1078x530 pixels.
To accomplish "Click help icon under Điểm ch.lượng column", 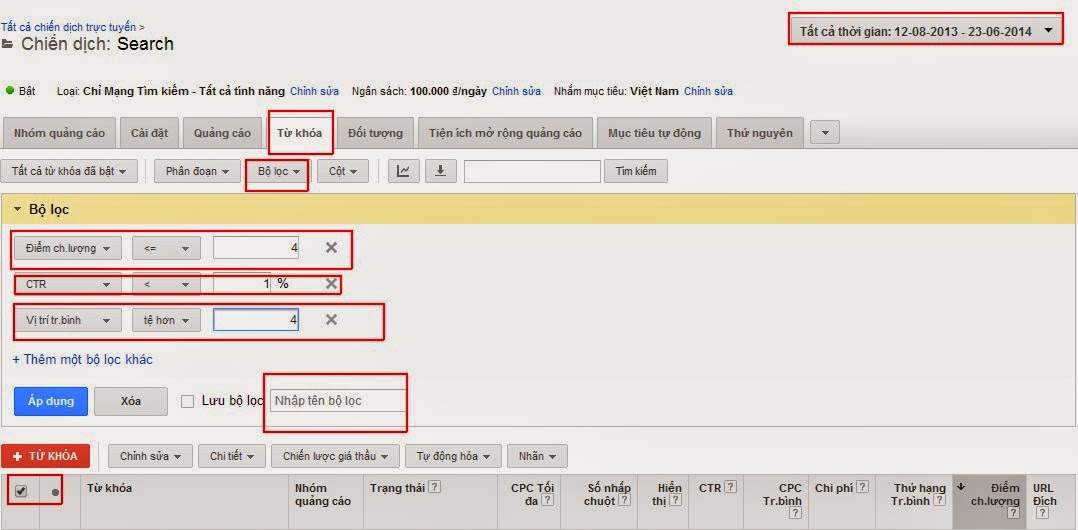I will pos(1013,513).
